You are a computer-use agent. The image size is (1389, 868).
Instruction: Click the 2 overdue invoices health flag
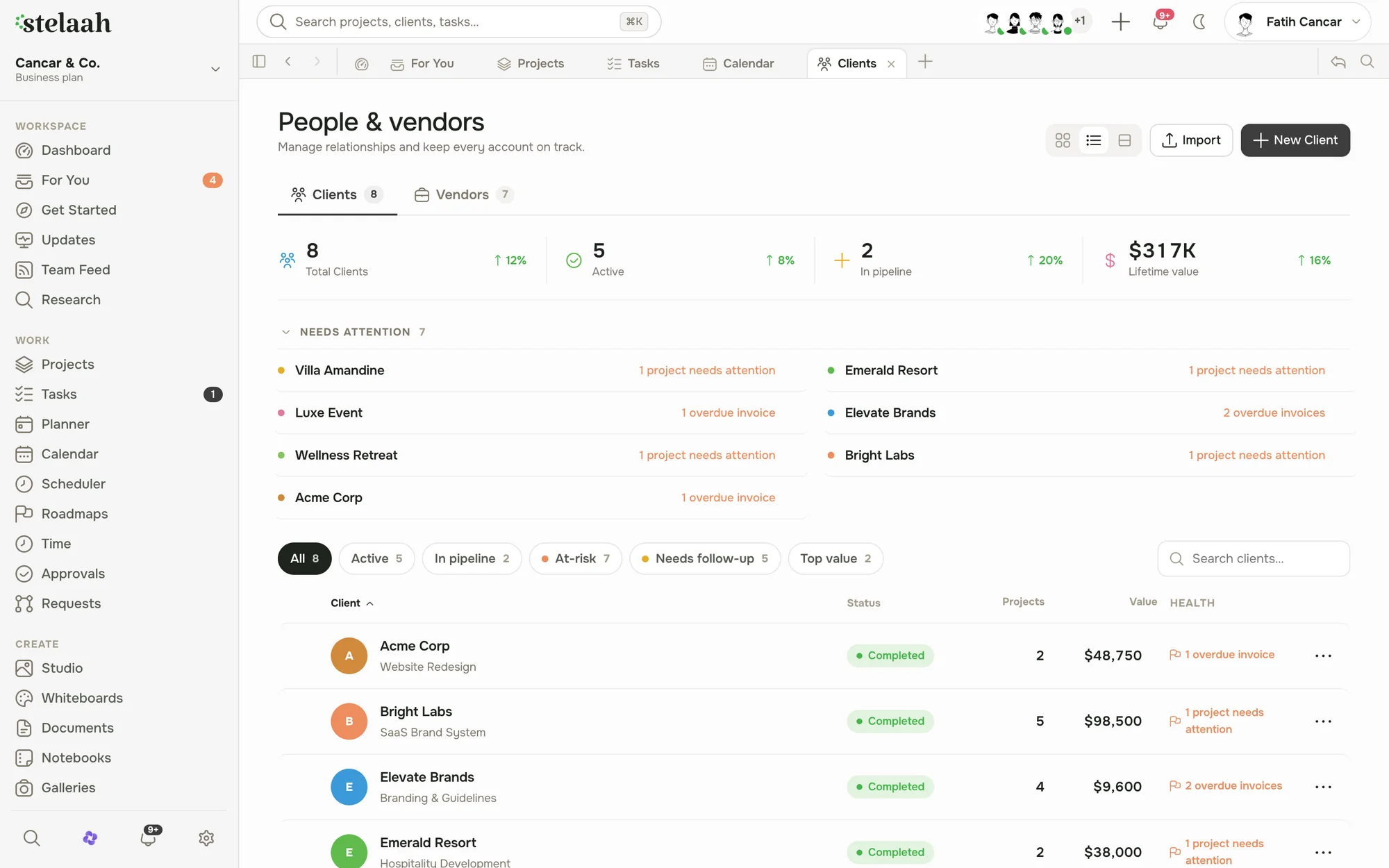1226,785
